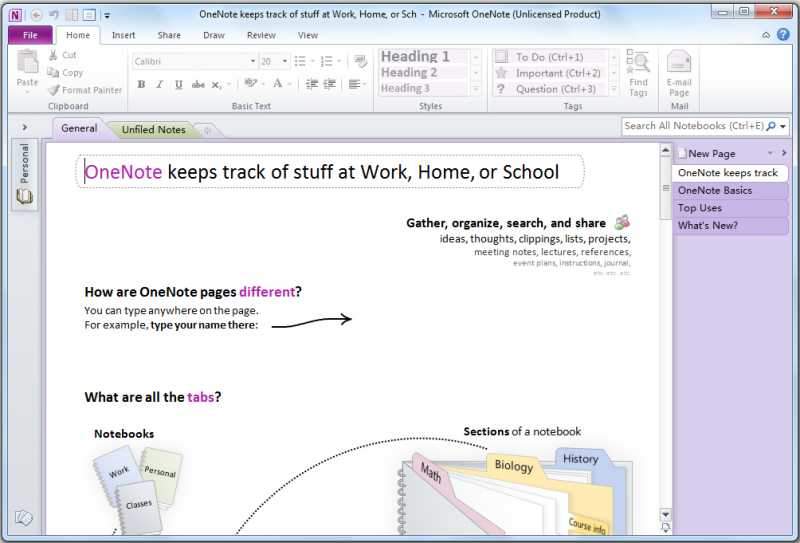800x543 pixels.
Task: Create a new section with the star tab
Action: tap(207, 131)
